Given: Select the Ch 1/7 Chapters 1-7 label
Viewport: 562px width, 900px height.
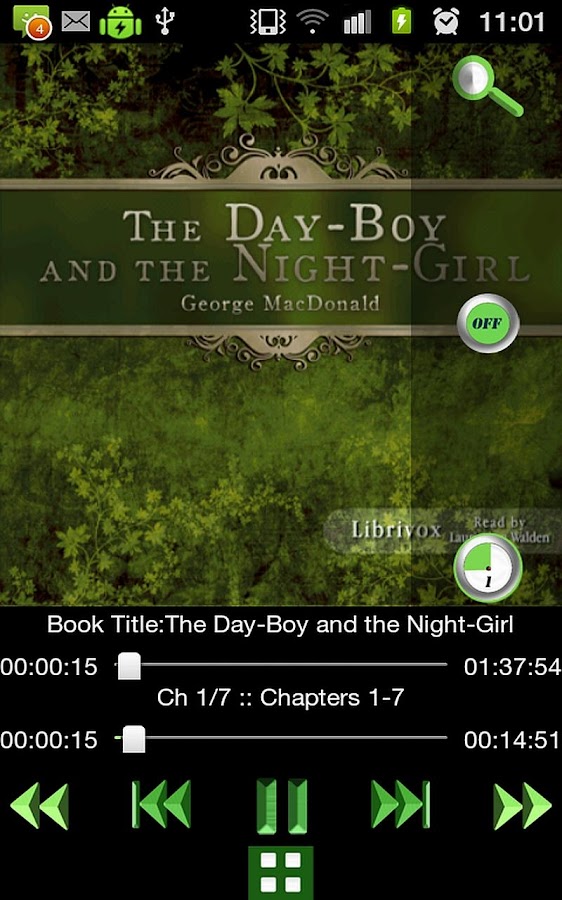Looking at the screenshot, I should click(281, 698).
